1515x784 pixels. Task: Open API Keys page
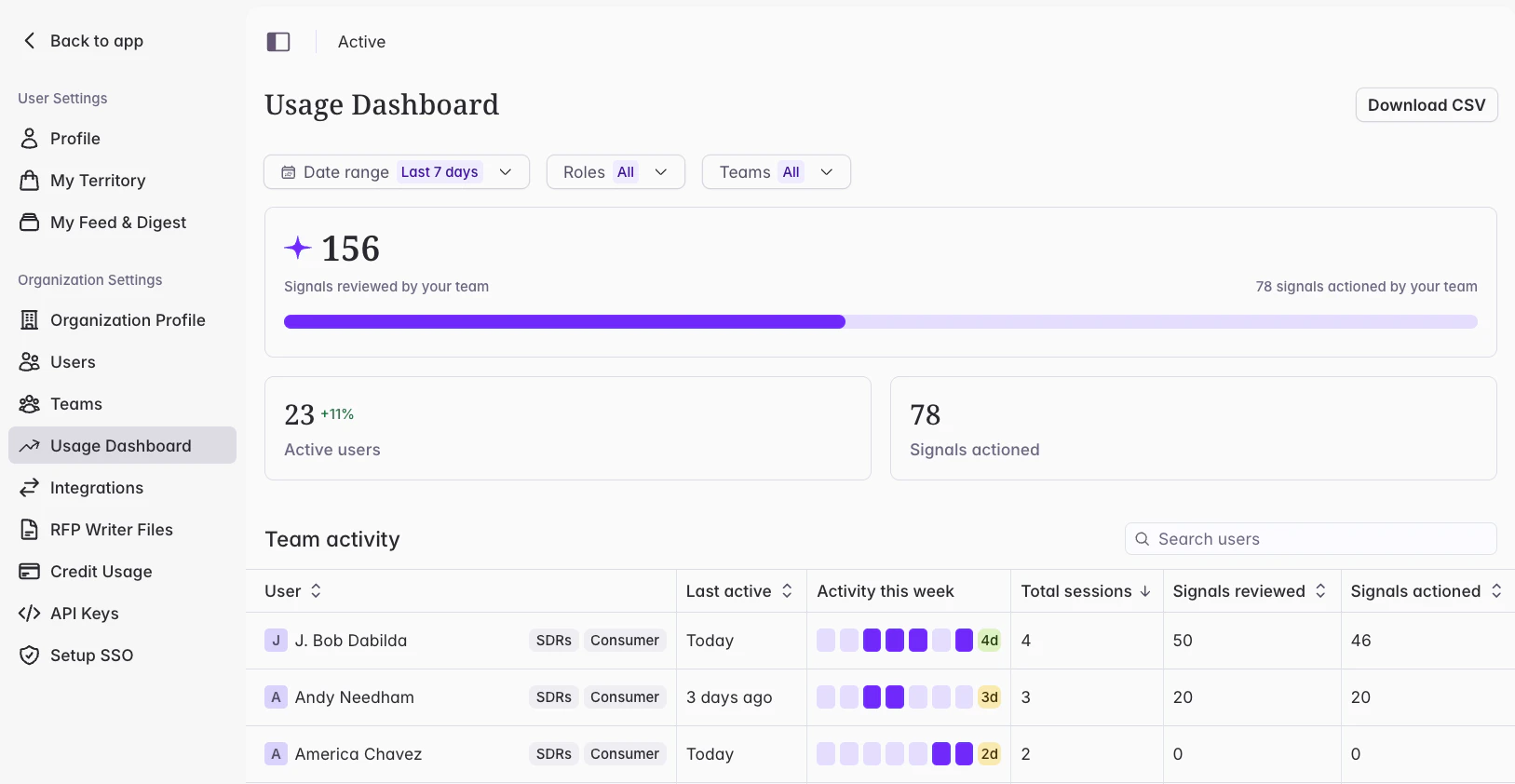(x=122, y=613)
